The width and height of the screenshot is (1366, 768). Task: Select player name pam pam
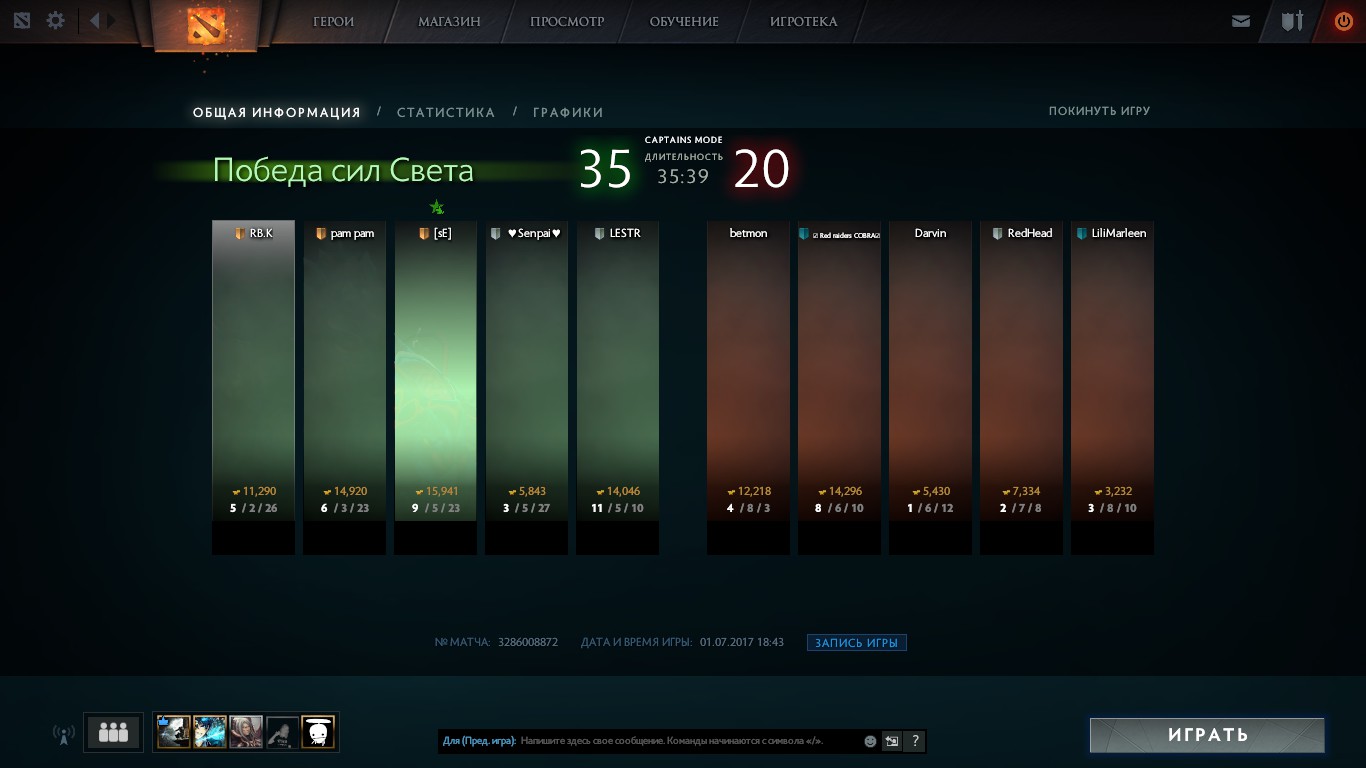pos(352,233)
